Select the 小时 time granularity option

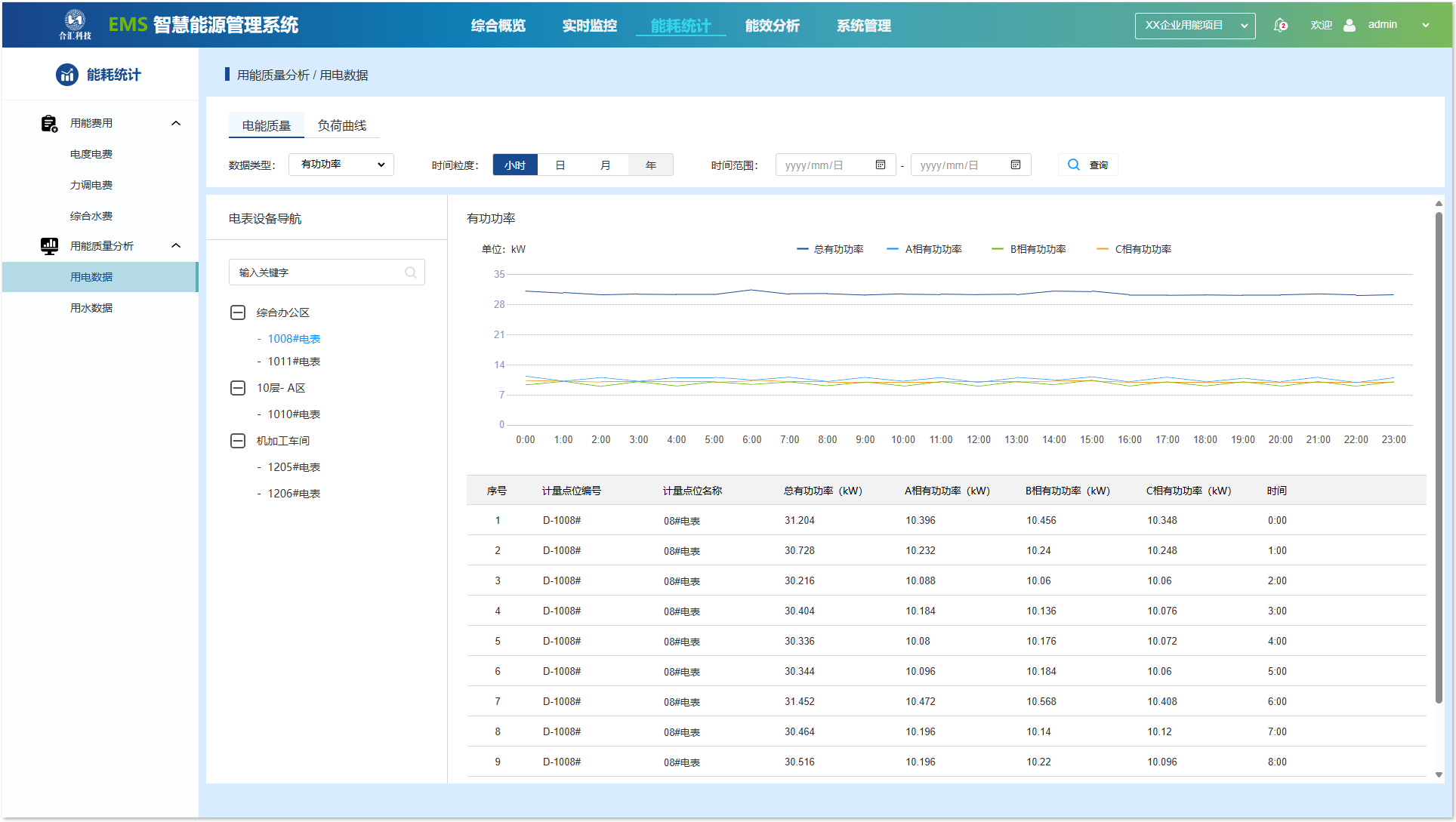(515, 165)
